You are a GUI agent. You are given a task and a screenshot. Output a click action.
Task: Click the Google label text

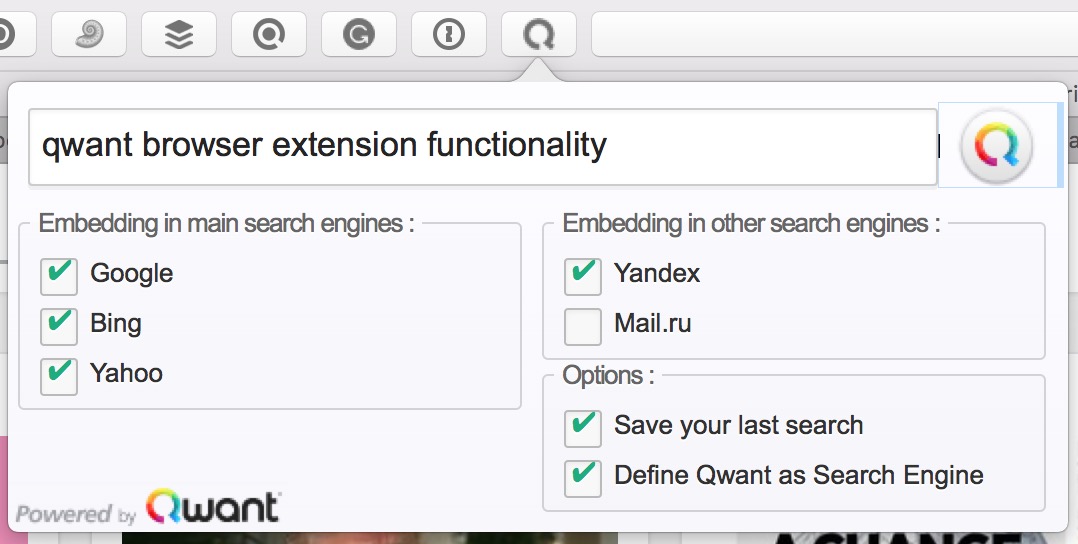[131, 274]
